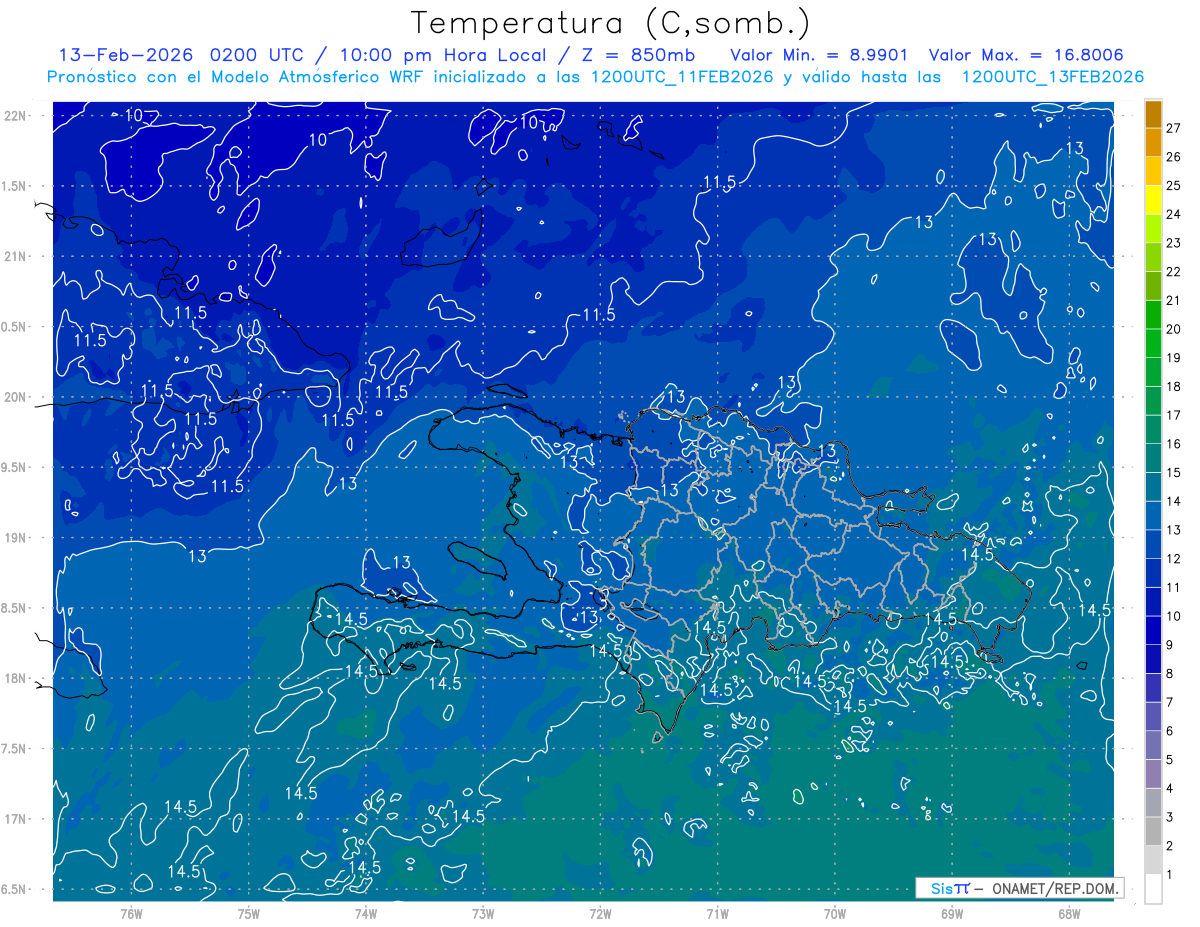Click the "20N" latitude label
This screenshot has width=1200, height=927.
(x=17, y=397)
